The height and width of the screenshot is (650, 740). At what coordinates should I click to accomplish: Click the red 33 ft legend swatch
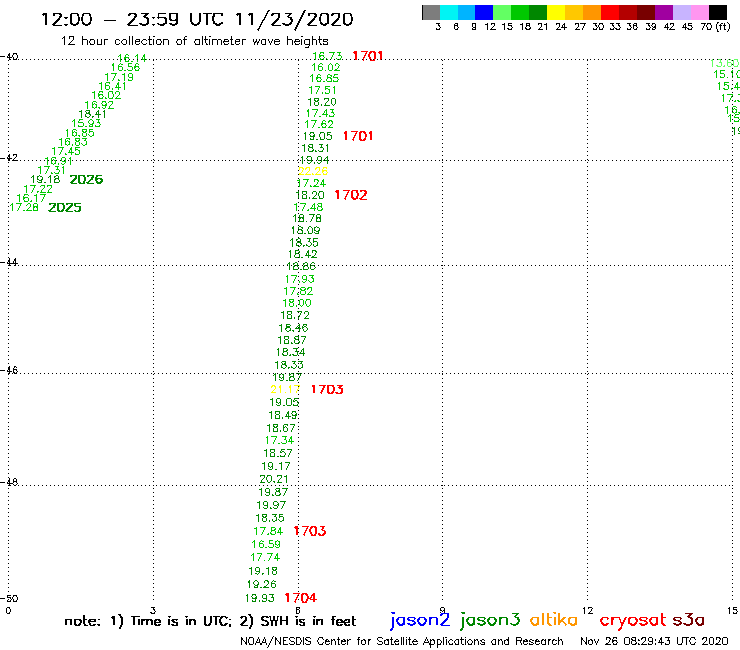pos(610,12)
